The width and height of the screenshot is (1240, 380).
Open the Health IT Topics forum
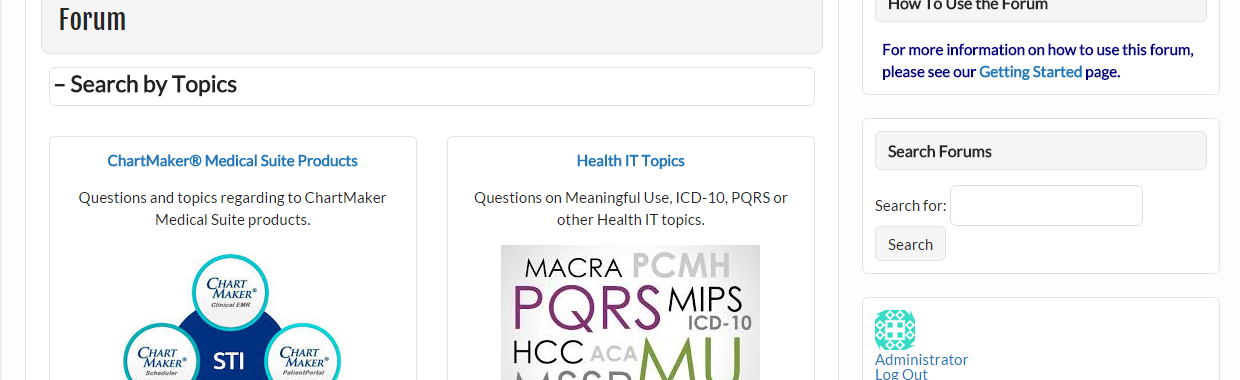click(x=630, y=161)
